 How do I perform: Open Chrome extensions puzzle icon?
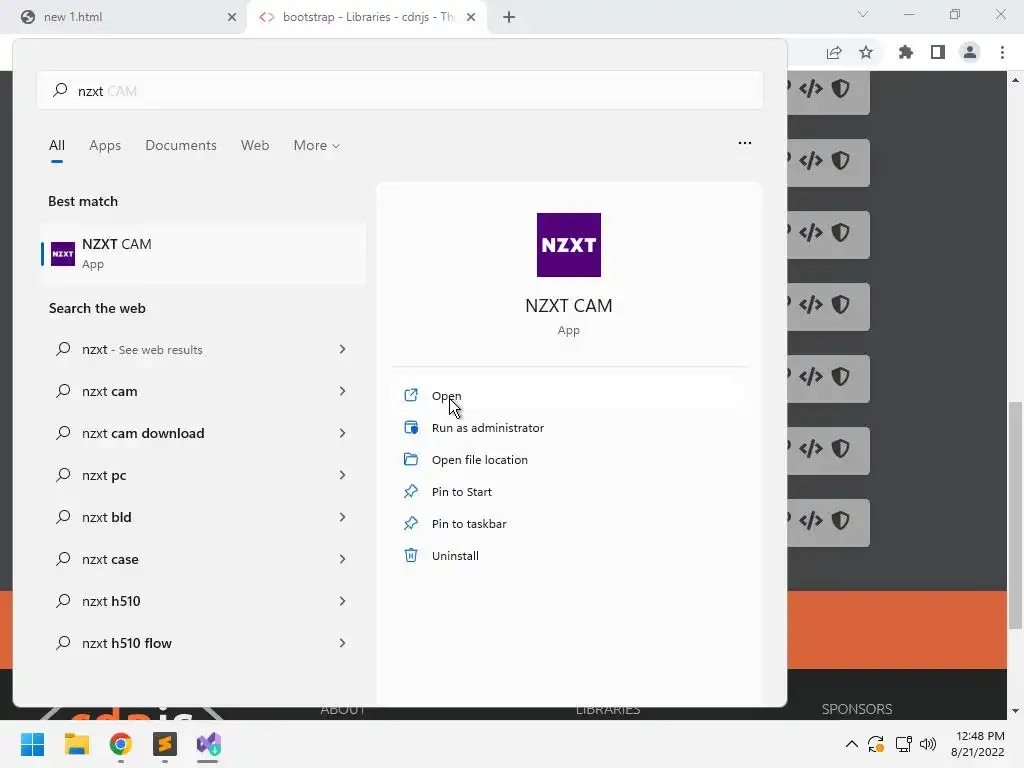(x=905, y=52)
